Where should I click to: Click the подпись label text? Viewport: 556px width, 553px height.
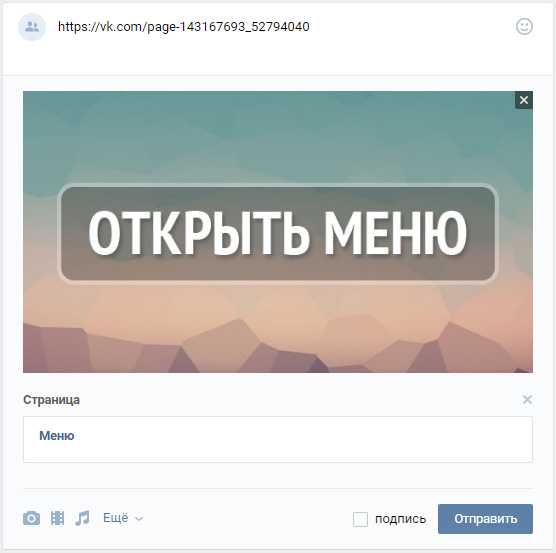[400, 519]
